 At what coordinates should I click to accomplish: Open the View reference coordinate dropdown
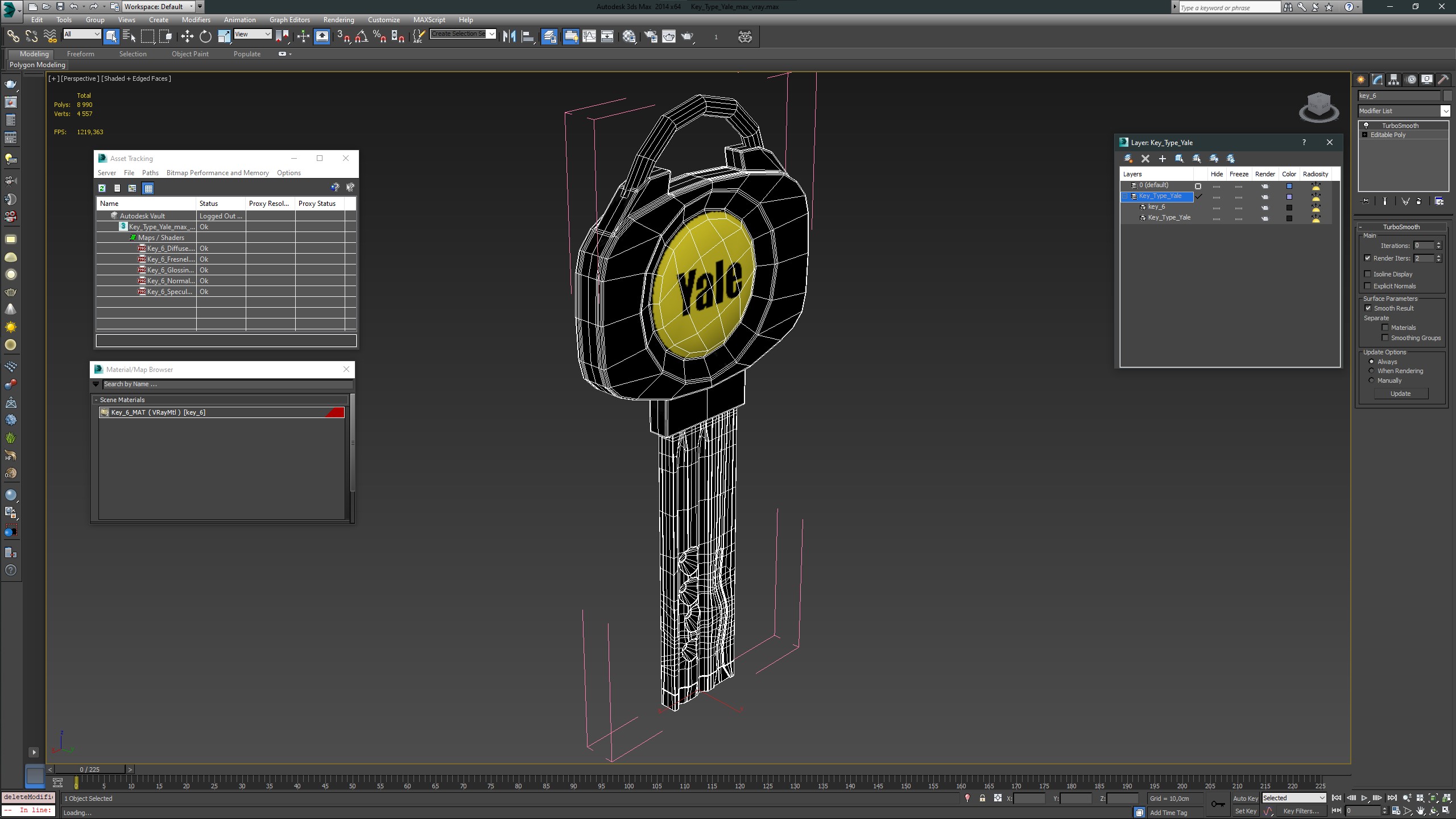[x=253, y=34]
